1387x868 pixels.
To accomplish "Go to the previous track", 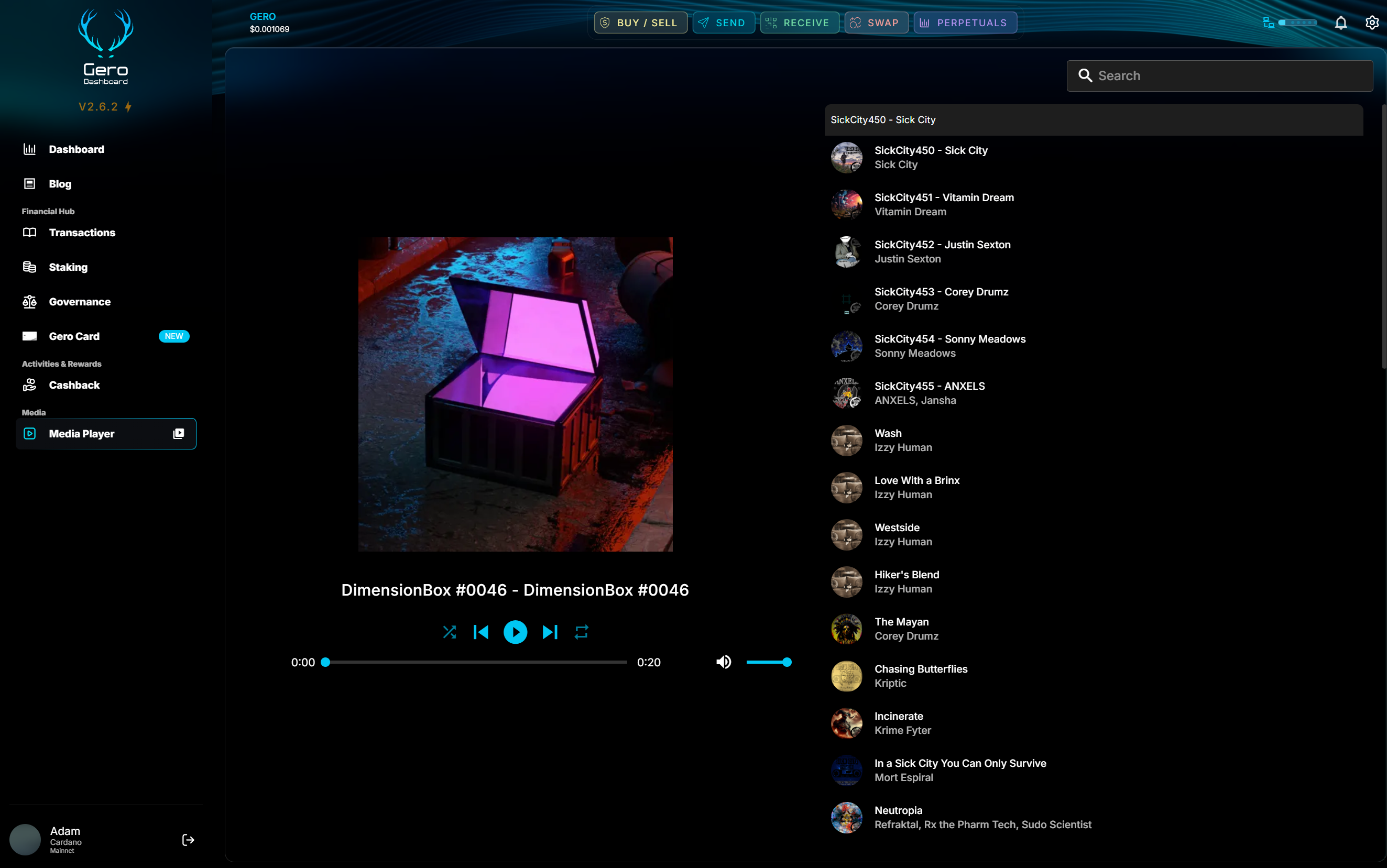I will click(481, 632).
